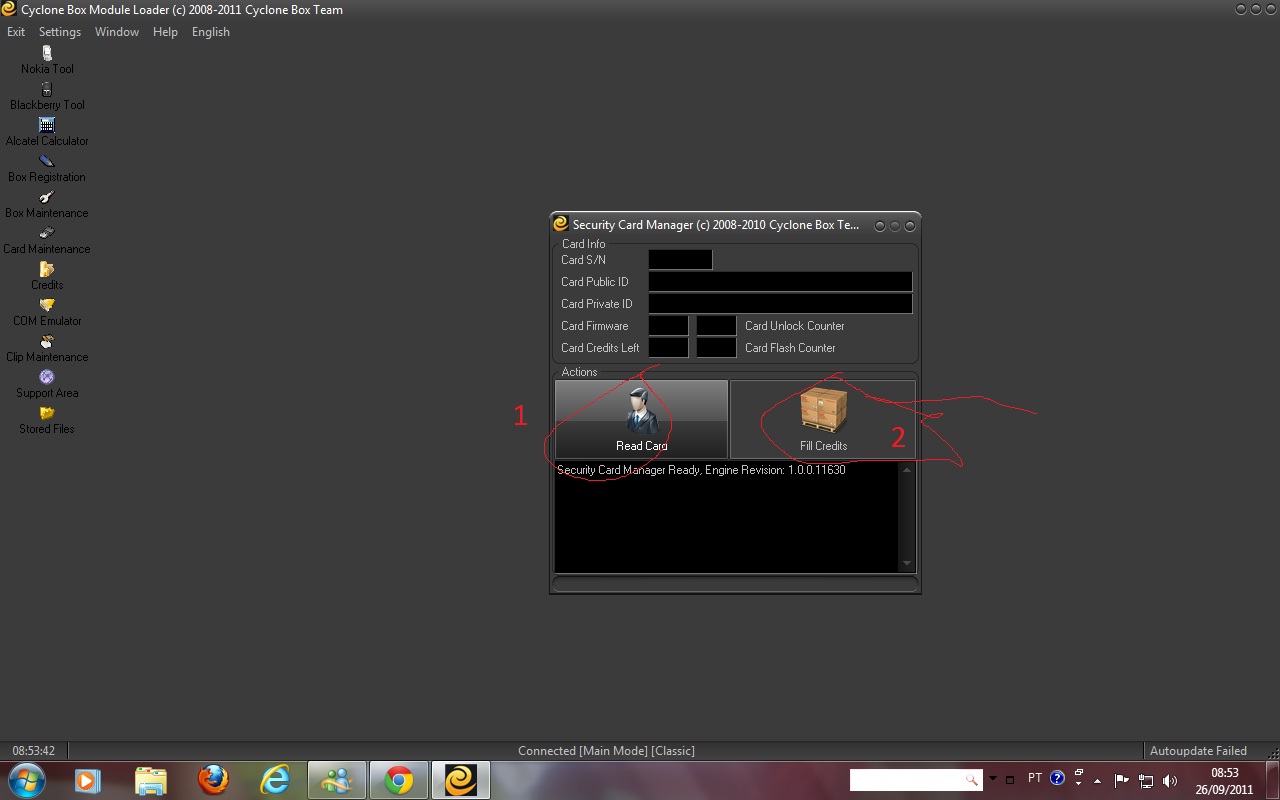Click the log scrollbar up arrow

point(907,470)
